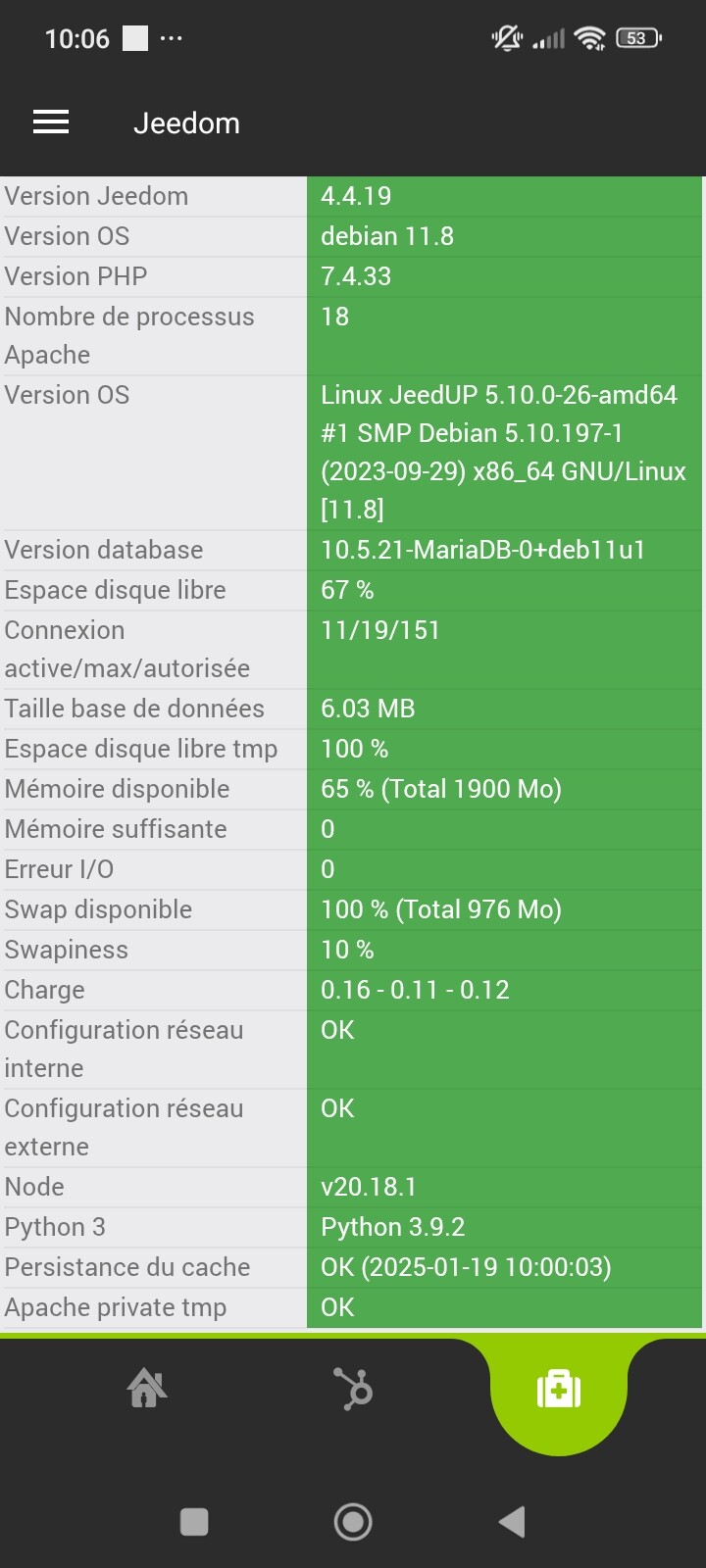Screen dimensions: 706x1568
Task: Select the Python 3.9.2 value cell
Action: tap(504, 1227)
